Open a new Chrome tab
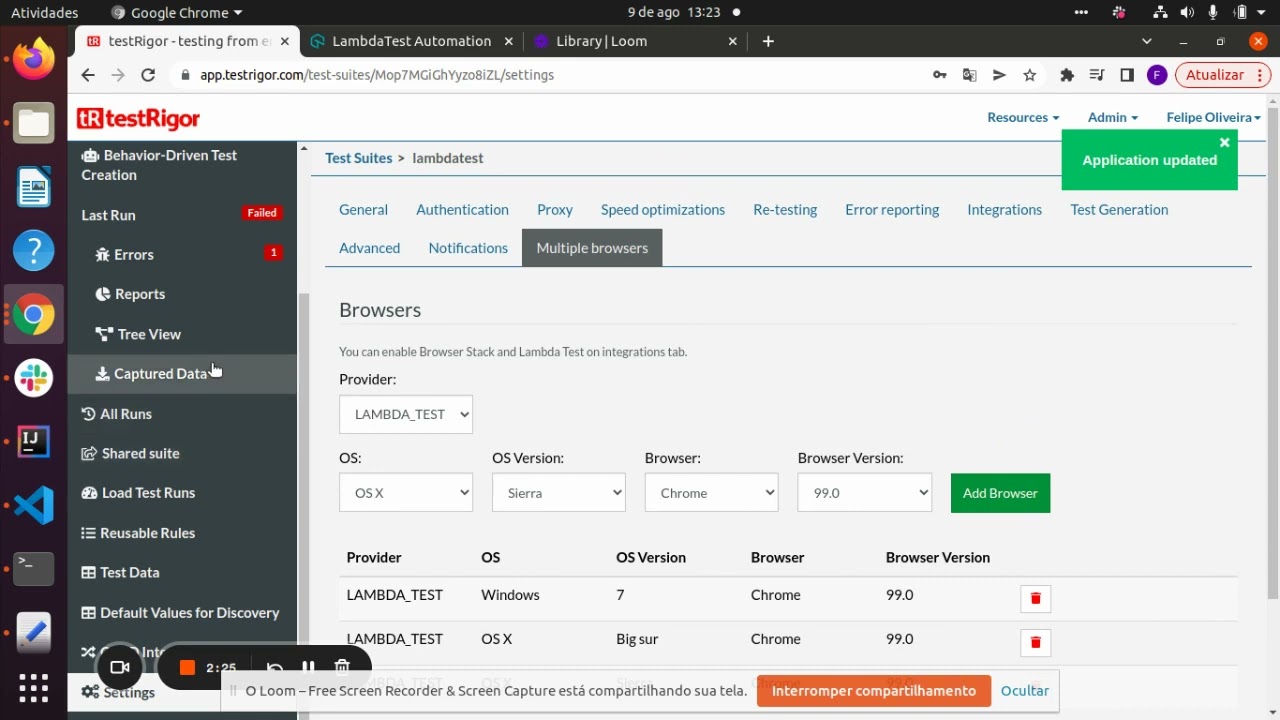Viewport: 1280px width, 720px height. [x=768, y=41]
